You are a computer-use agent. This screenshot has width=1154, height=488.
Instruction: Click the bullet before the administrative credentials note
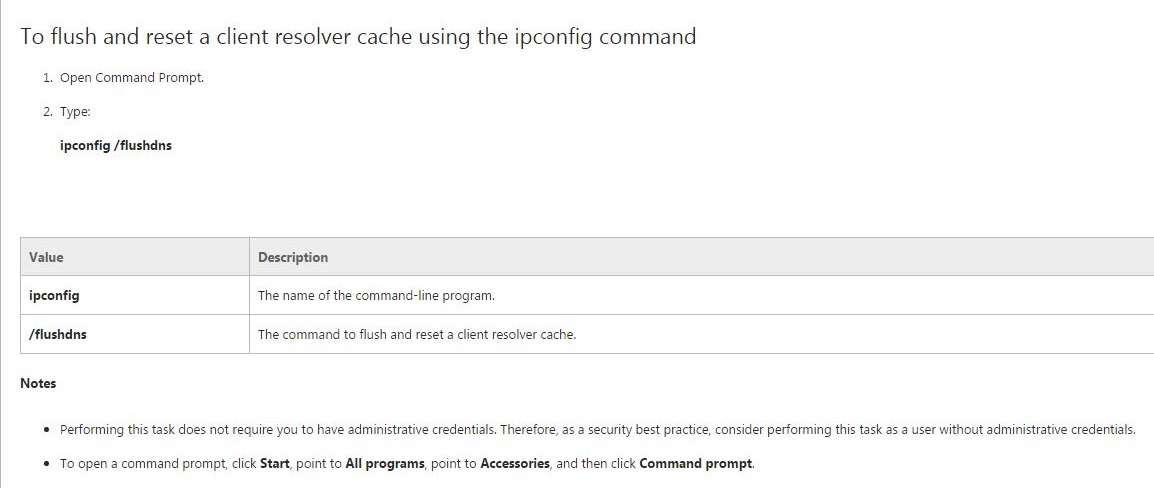click(x=48, y=431)
